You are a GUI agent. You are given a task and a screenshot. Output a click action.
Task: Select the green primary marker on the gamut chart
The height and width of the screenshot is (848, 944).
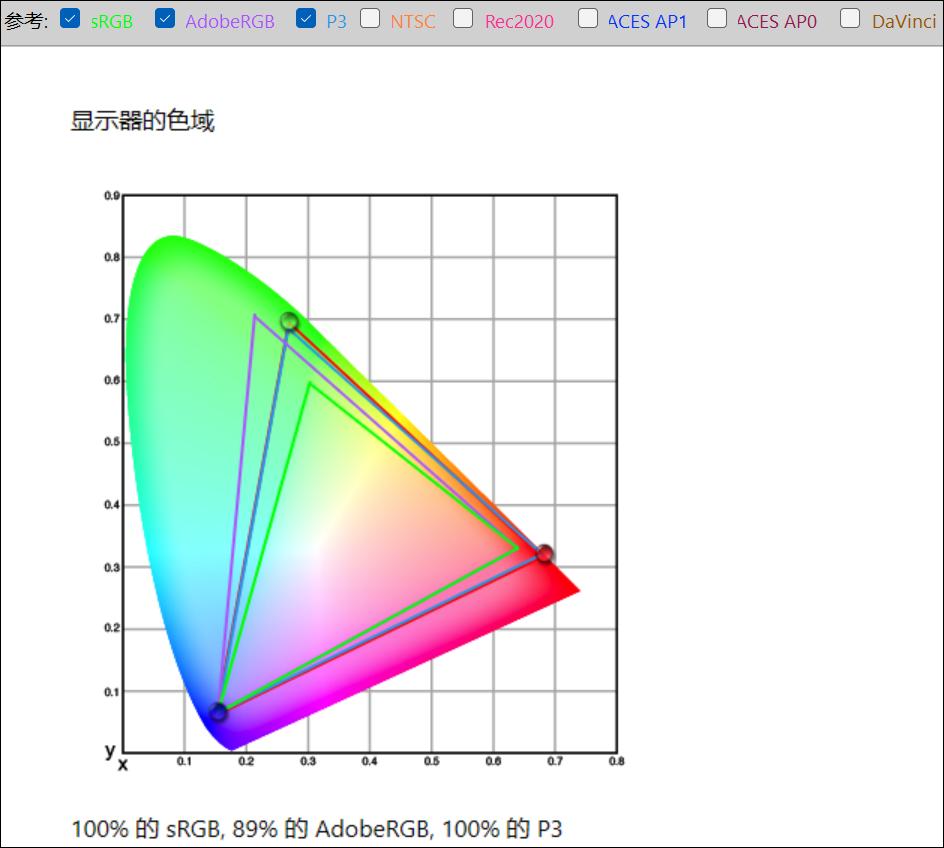[x=290, y=321]
